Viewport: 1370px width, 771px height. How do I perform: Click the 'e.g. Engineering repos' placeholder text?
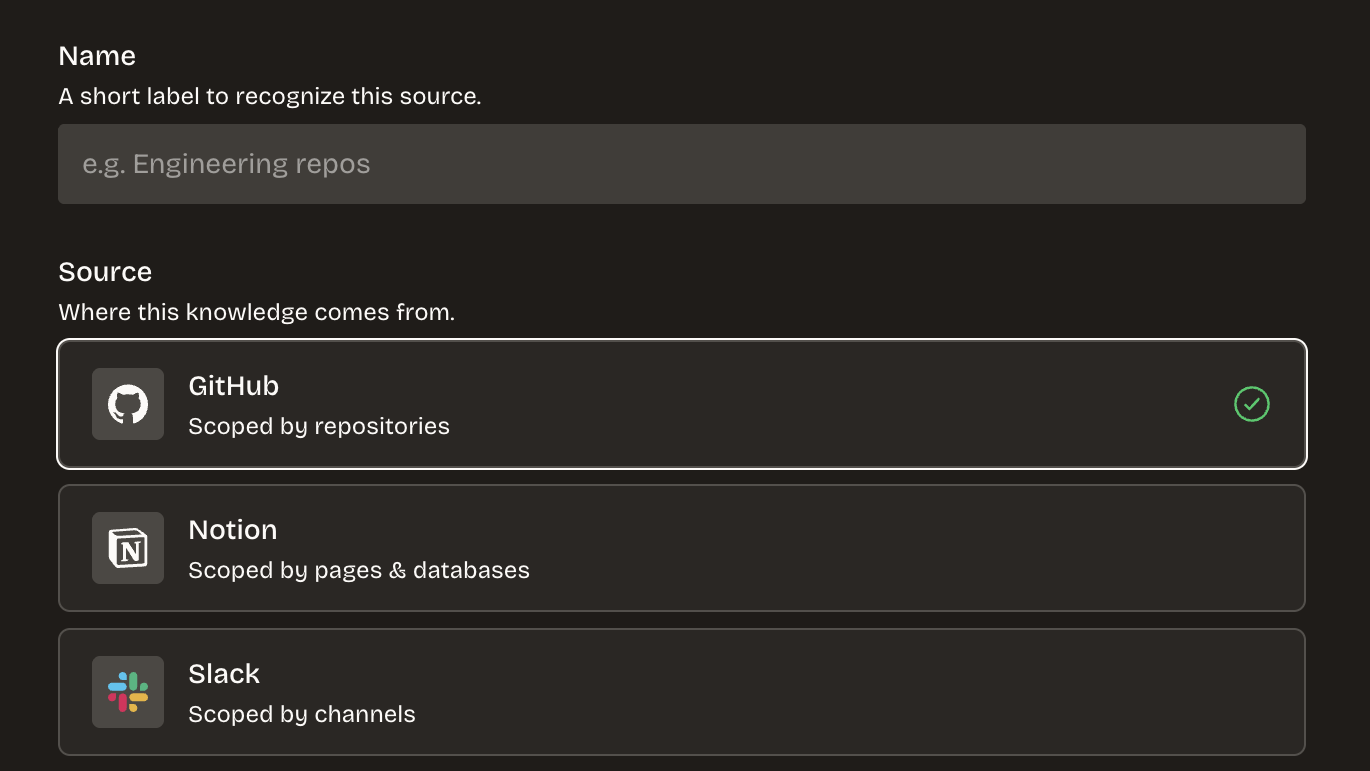[x=226, y=164]
